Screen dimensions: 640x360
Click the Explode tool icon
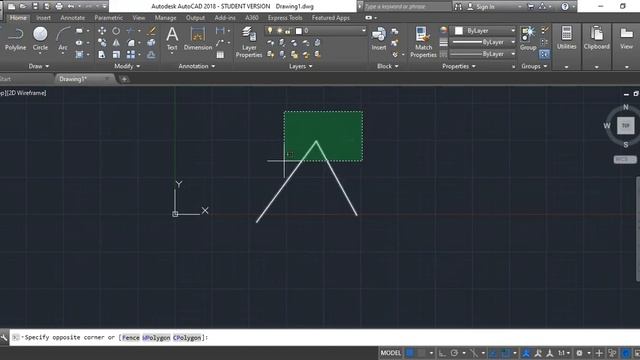point(151,42)
